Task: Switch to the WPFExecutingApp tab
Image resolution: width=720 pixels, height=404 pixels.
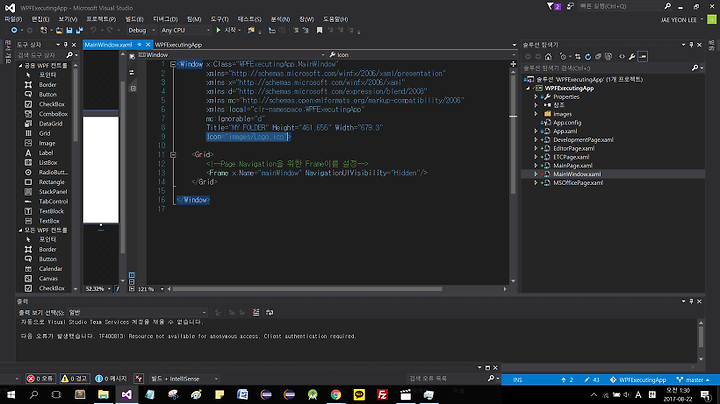Action: 178,45
